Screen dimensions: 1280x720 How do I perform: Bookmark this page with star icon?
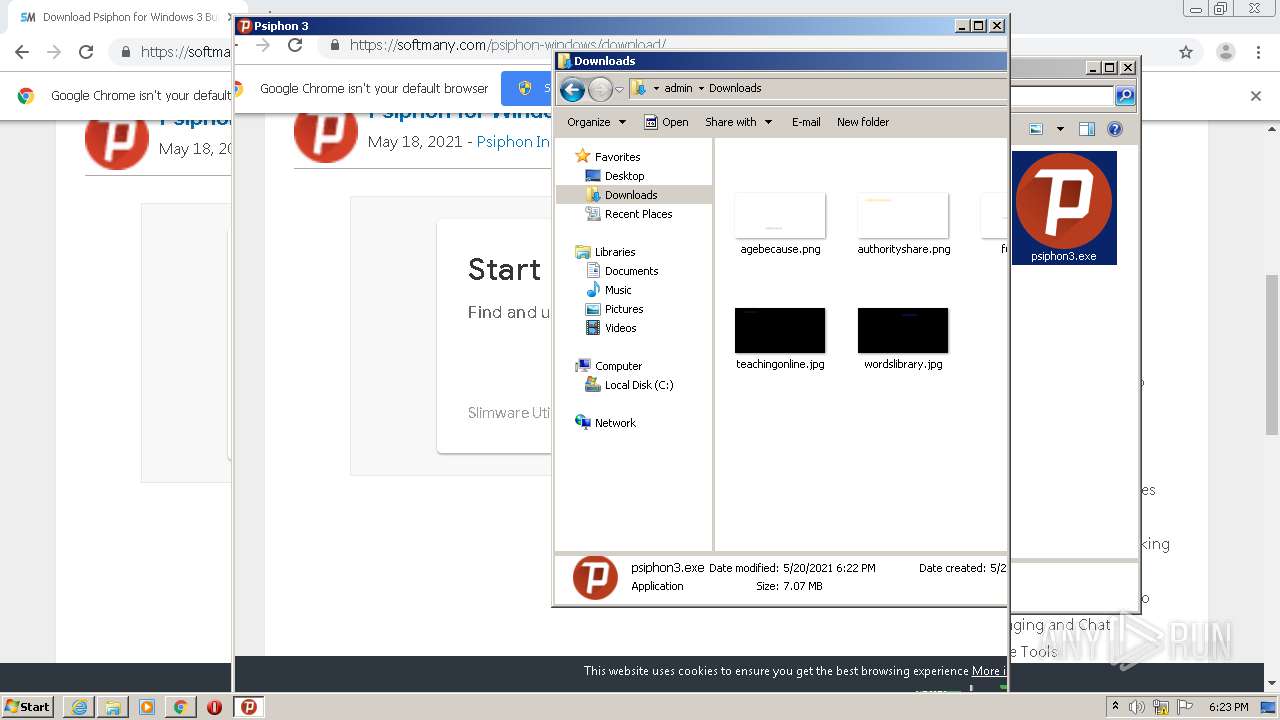(1186, 52)
